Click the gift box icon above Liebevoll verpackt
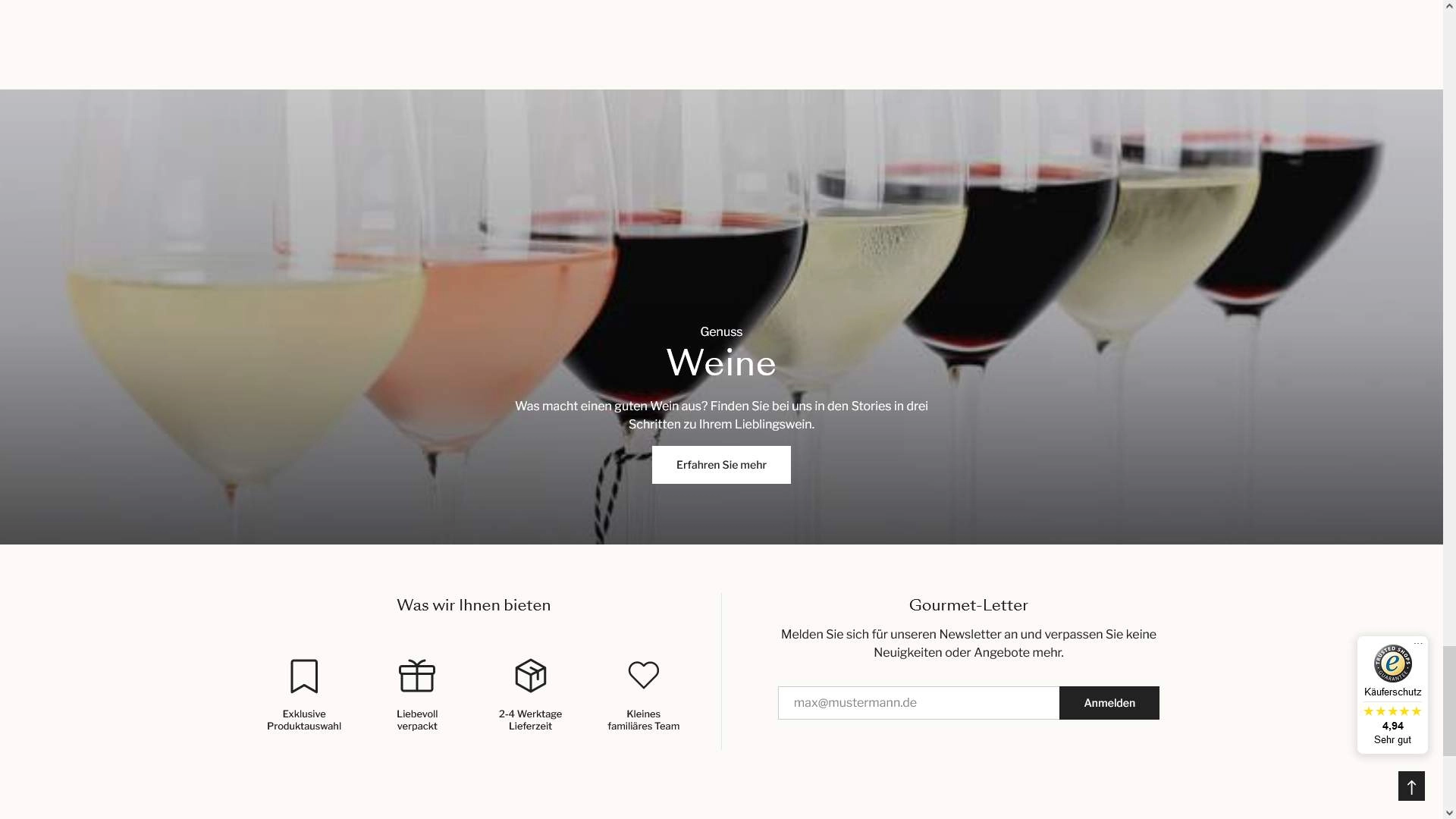1456x819 pixels. [x=417, y=676]
